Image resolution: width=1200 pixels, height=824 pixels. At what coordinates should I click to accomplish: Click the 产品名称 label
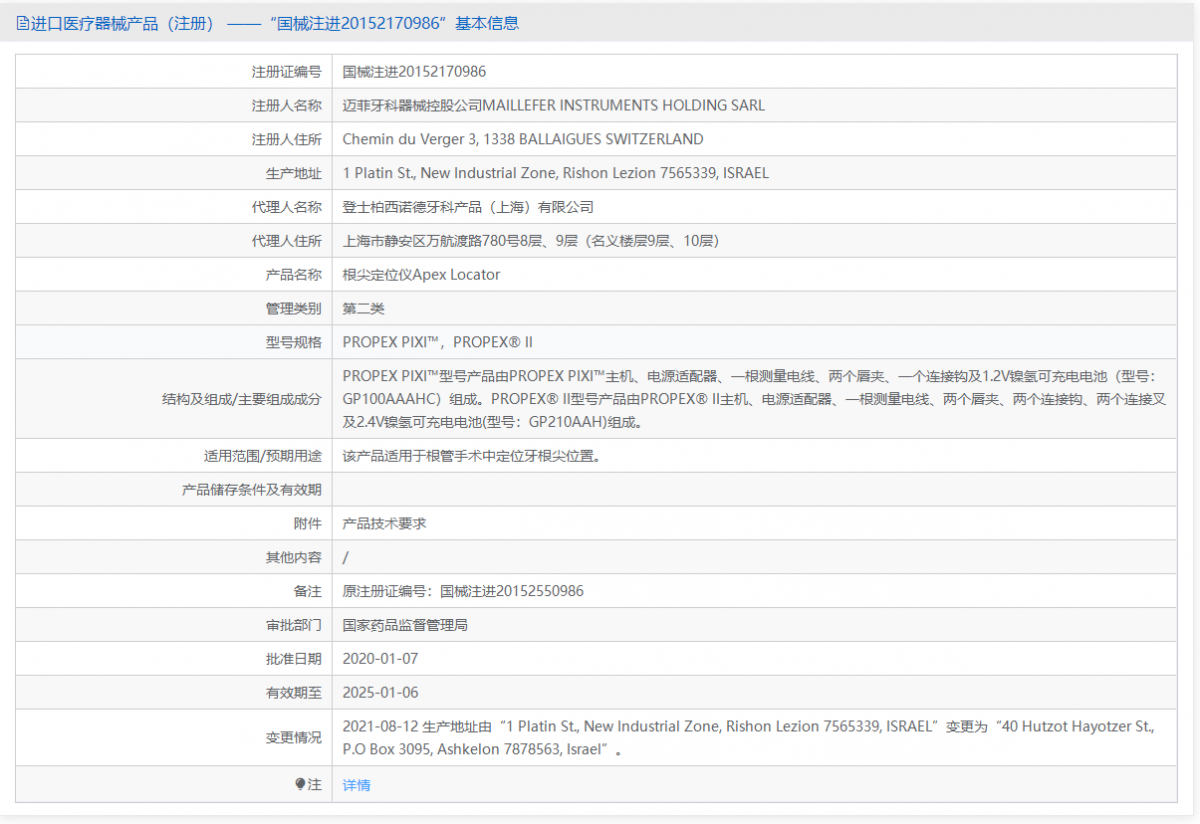[294, 275]
